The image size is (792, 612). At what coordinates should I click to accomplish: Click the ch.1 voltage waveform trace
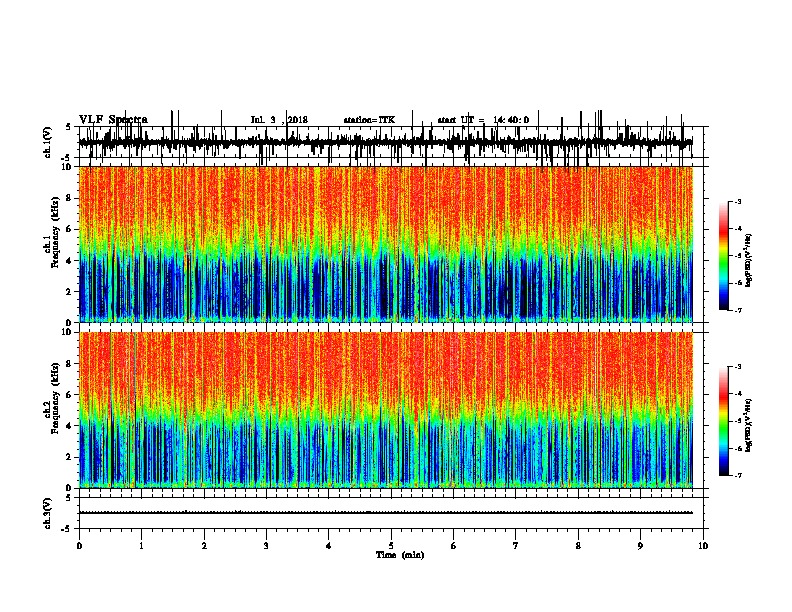tap(385, 142)
